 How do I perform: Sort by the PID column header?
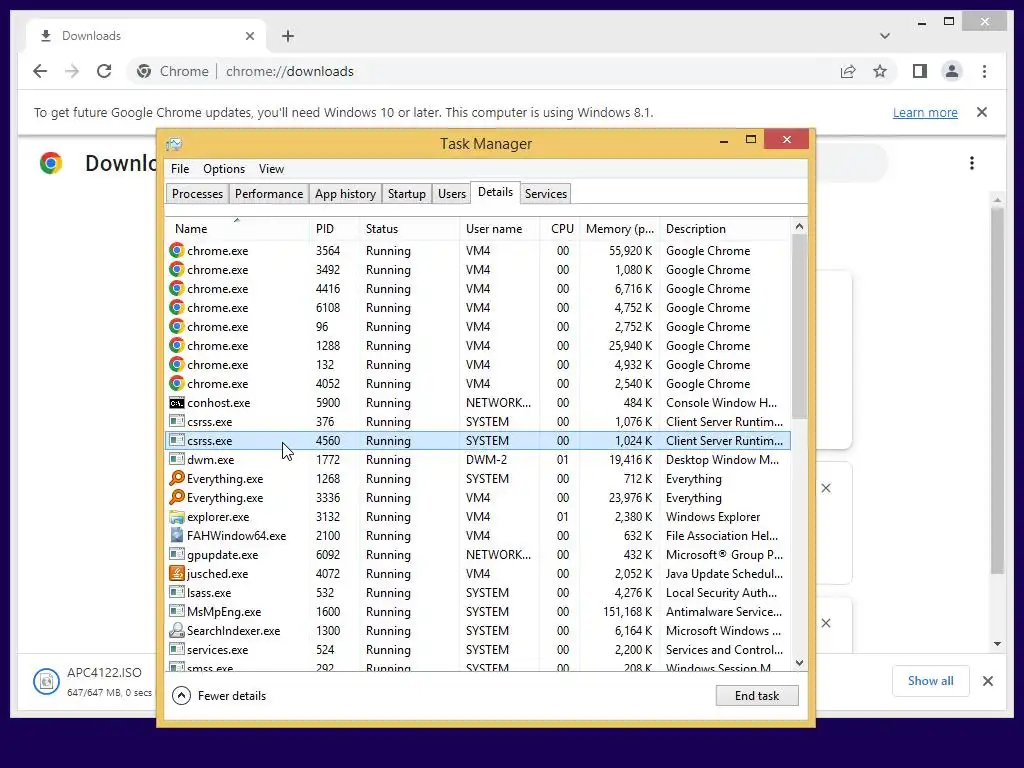click(x=334, y=229)
